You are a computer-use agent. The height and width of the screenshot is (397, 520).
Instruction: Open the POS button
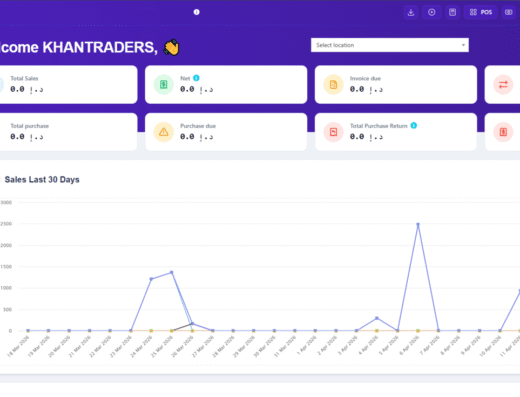coord(481,13)
